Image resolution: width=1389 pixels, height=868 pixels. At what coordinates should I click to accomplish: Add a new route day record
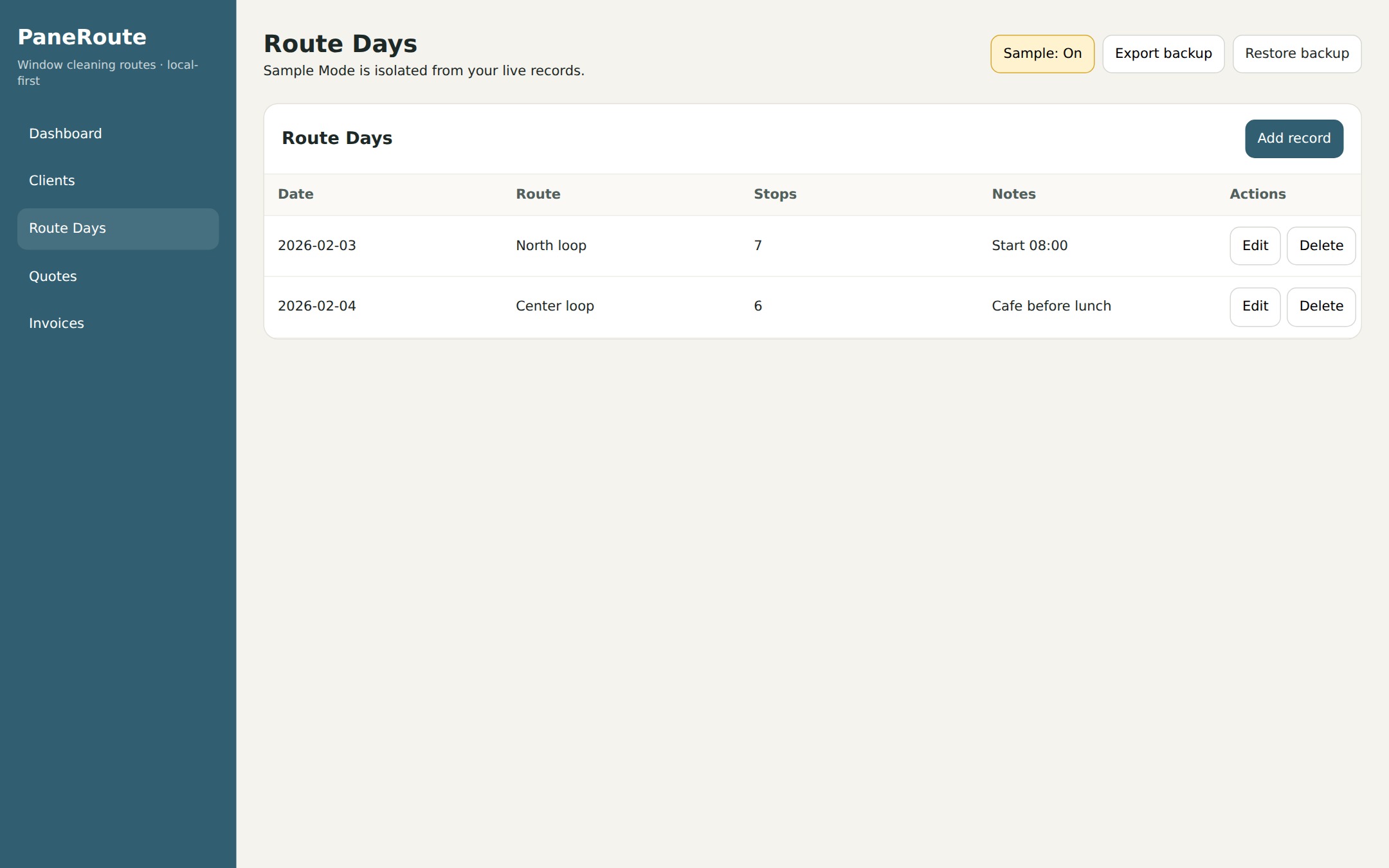pos(1294,139)
